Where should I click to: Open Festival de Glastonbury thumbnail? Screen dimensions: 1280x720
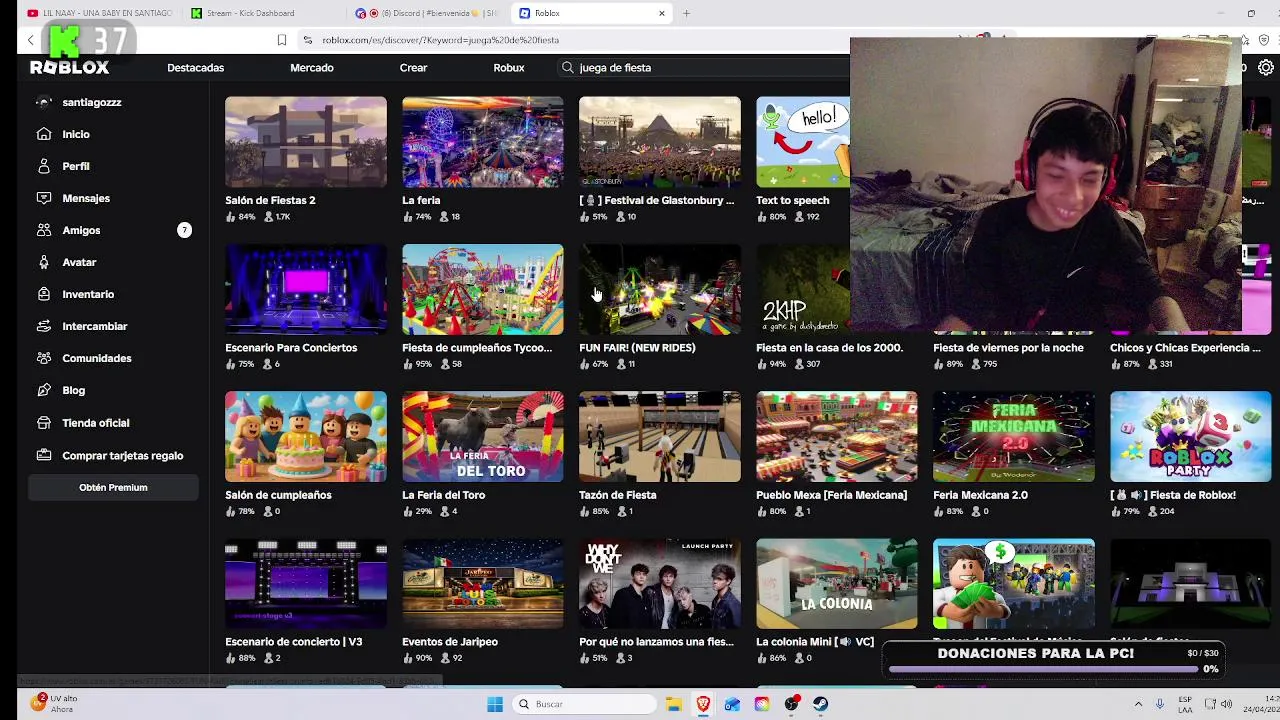660,142
